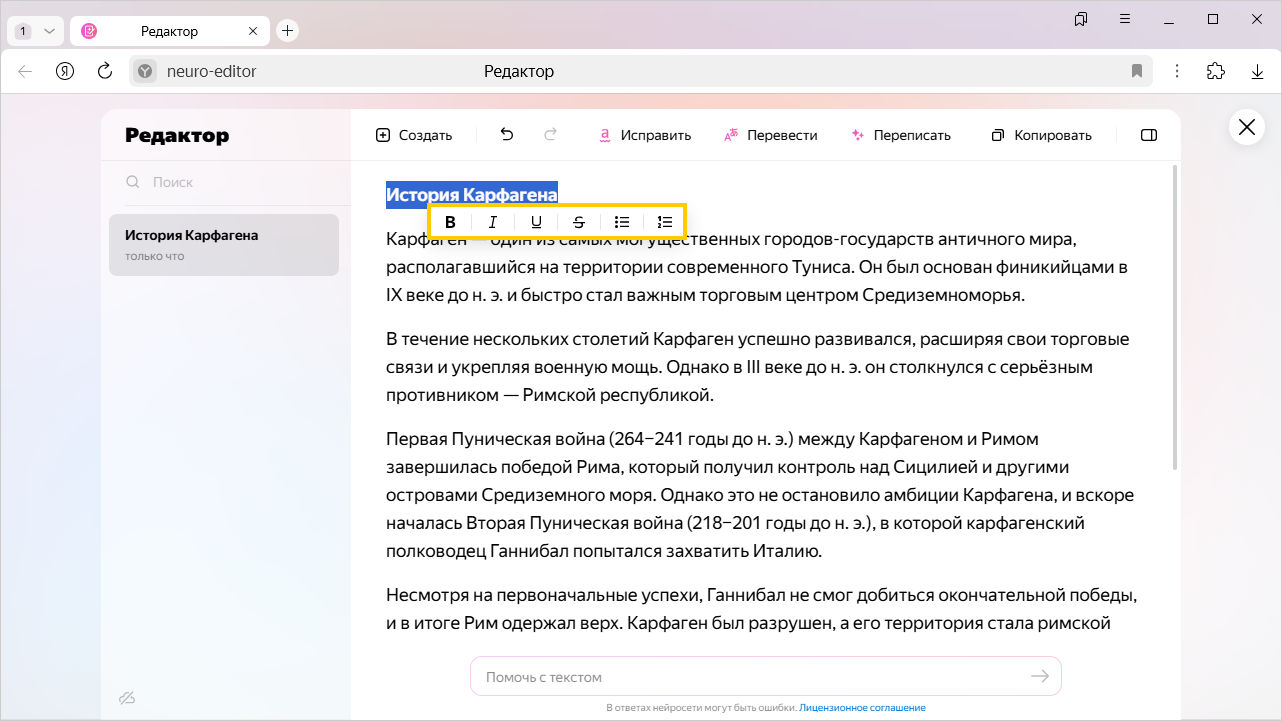Open the Лицензионное соглашение link
1282x721 pixels.
[x=862, y=708]
